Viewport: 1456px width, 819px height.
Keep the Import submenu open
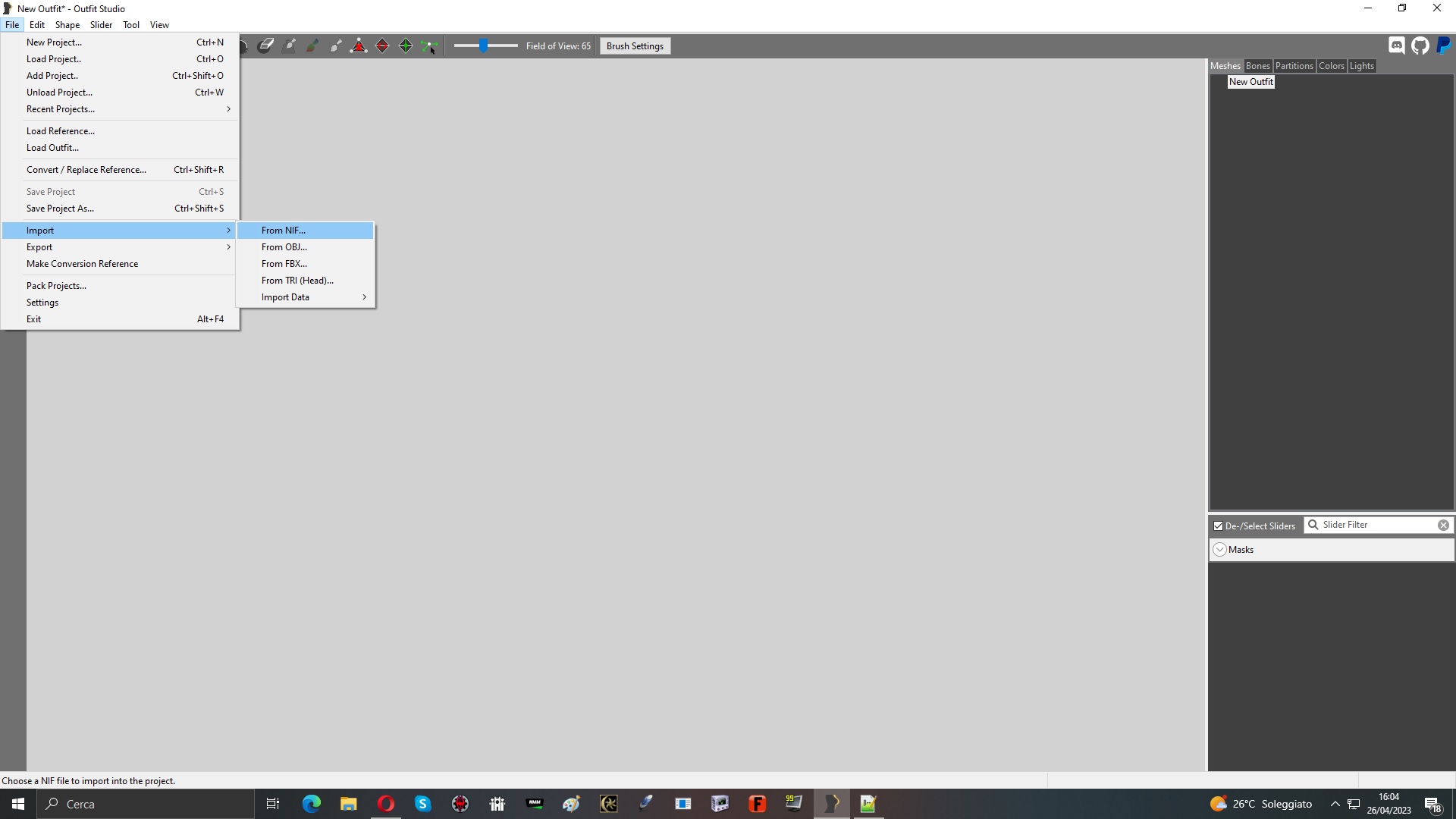click(x=120, y=231)
